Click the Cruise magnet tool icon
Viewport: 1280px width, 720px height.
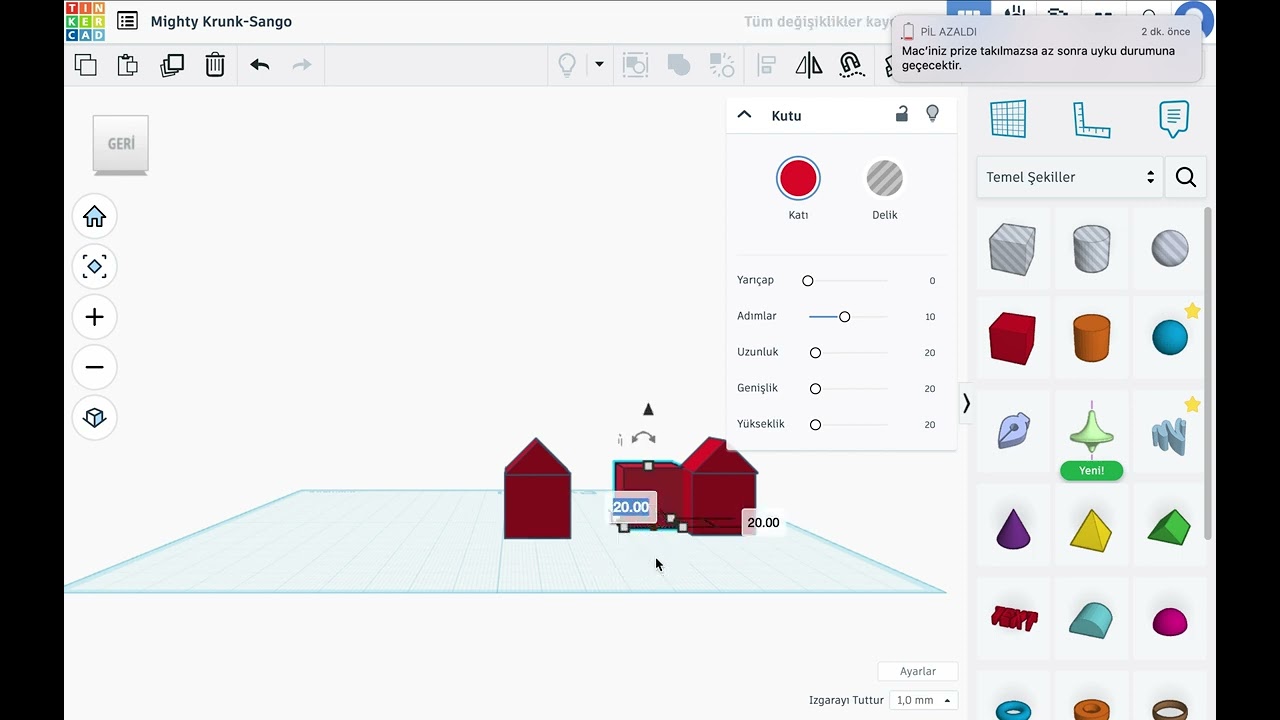[x=851, y=65]
